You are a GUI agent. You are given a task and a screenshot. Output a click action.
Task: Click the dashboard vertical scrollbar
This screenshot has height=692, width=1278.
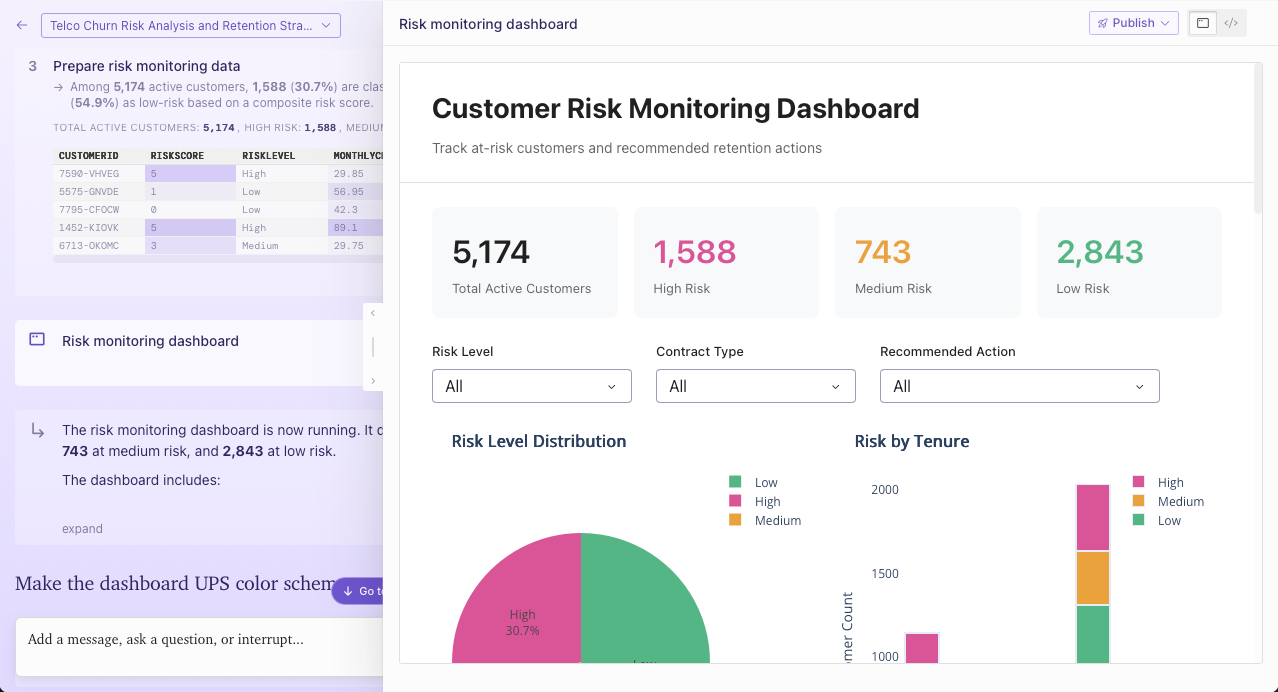point(1258,139)
